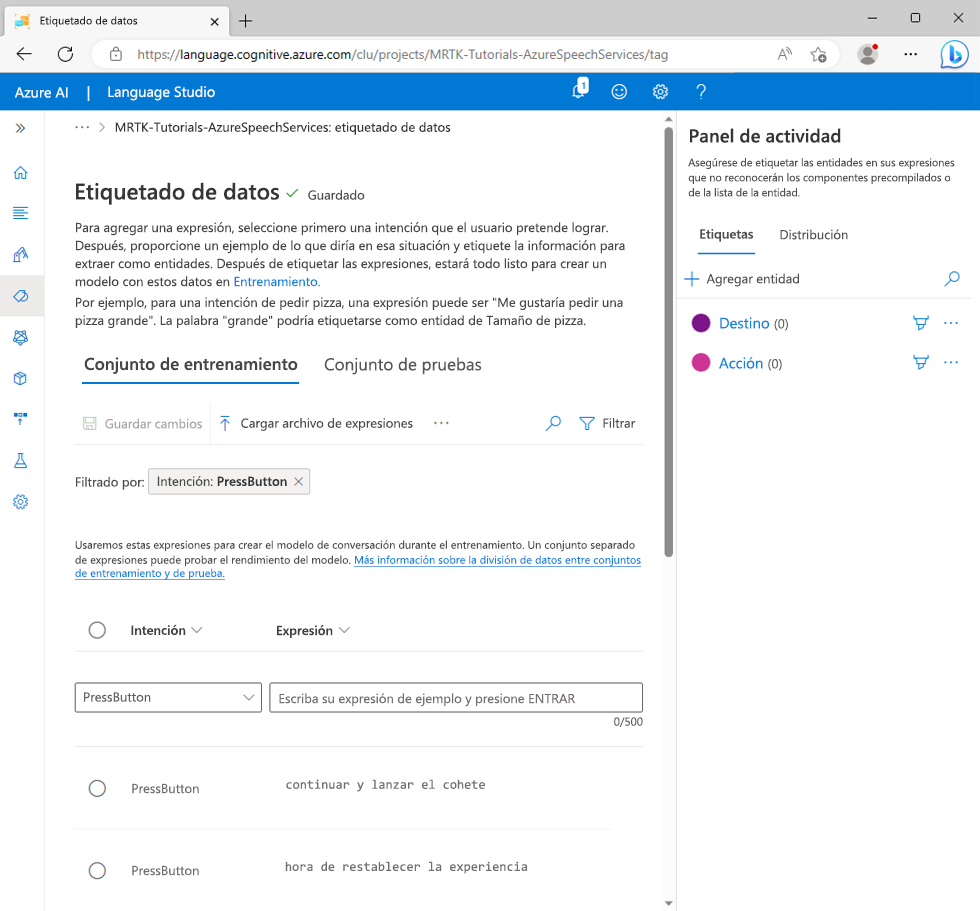Expand the breadcrumb ellipsis
This screenshot has height=911, width=980.
pyautogui.click(x=82, y=127)
